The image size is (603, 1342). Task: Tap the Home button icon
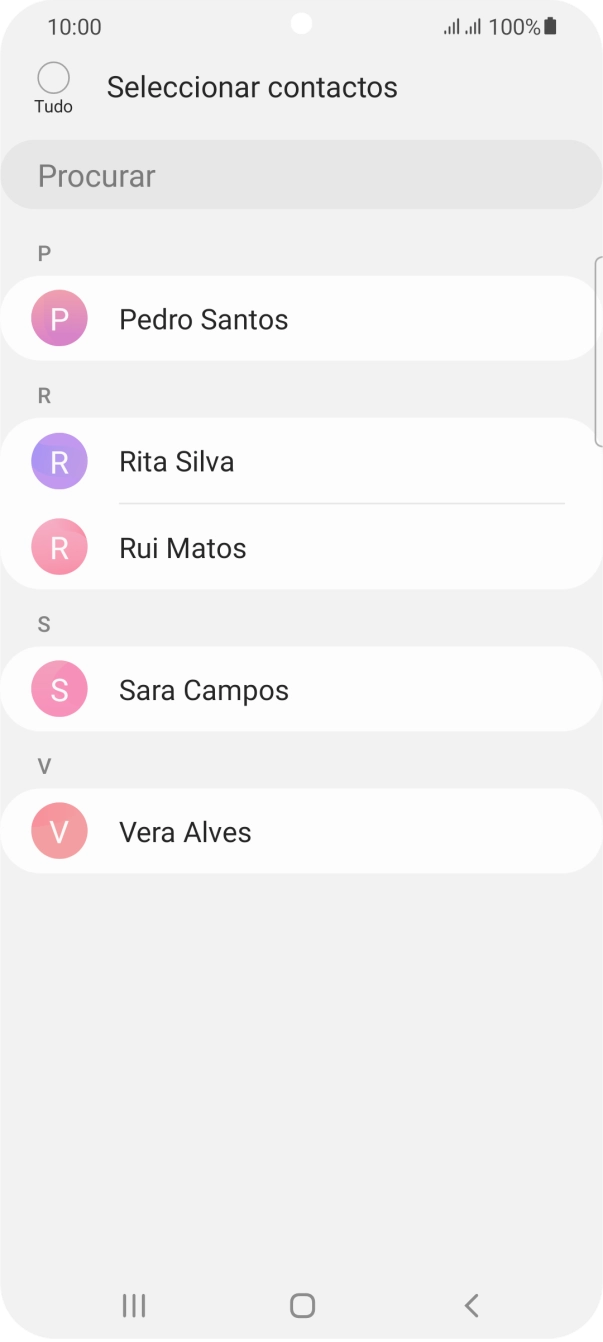pyautogui.click(x=301, y=1305)
